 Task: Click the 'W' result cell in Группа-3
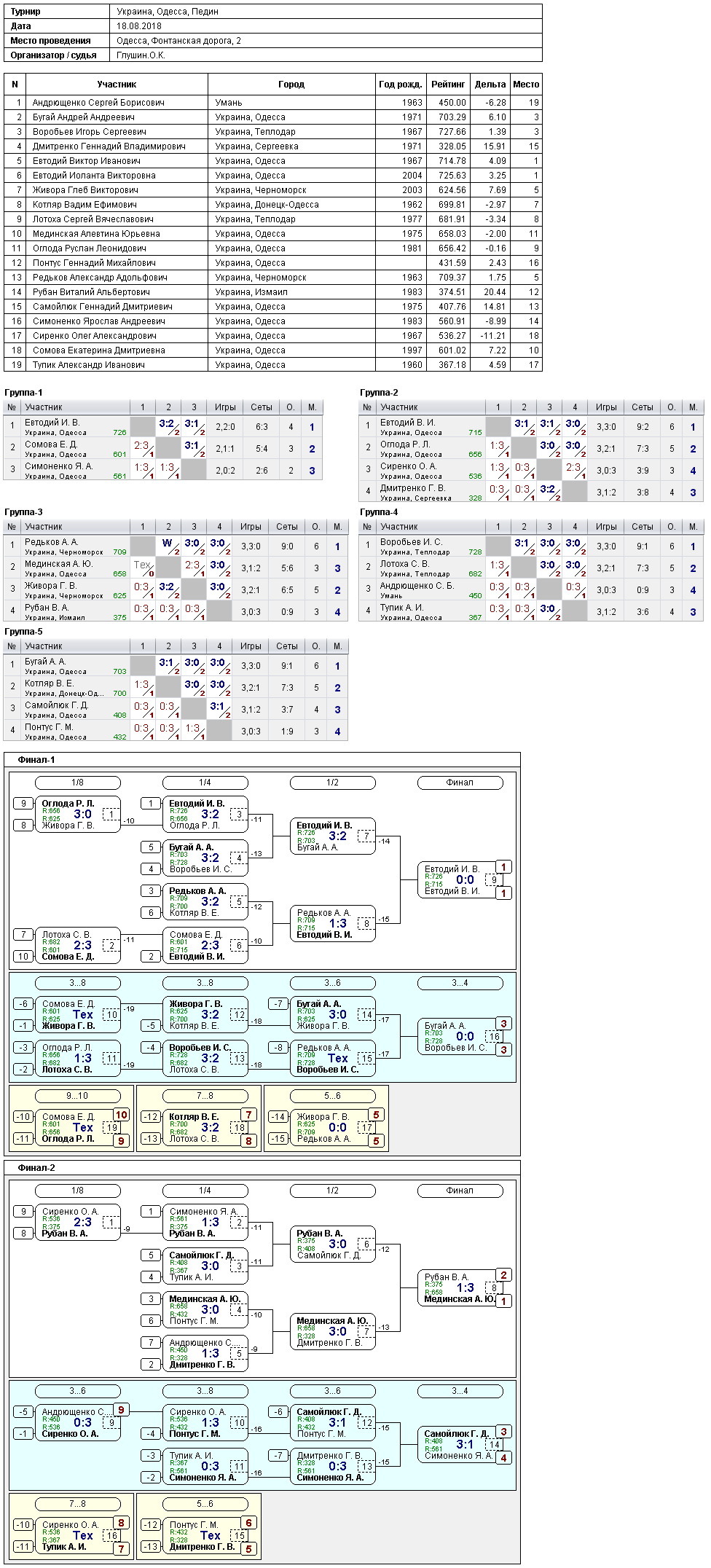click(168, 546)
